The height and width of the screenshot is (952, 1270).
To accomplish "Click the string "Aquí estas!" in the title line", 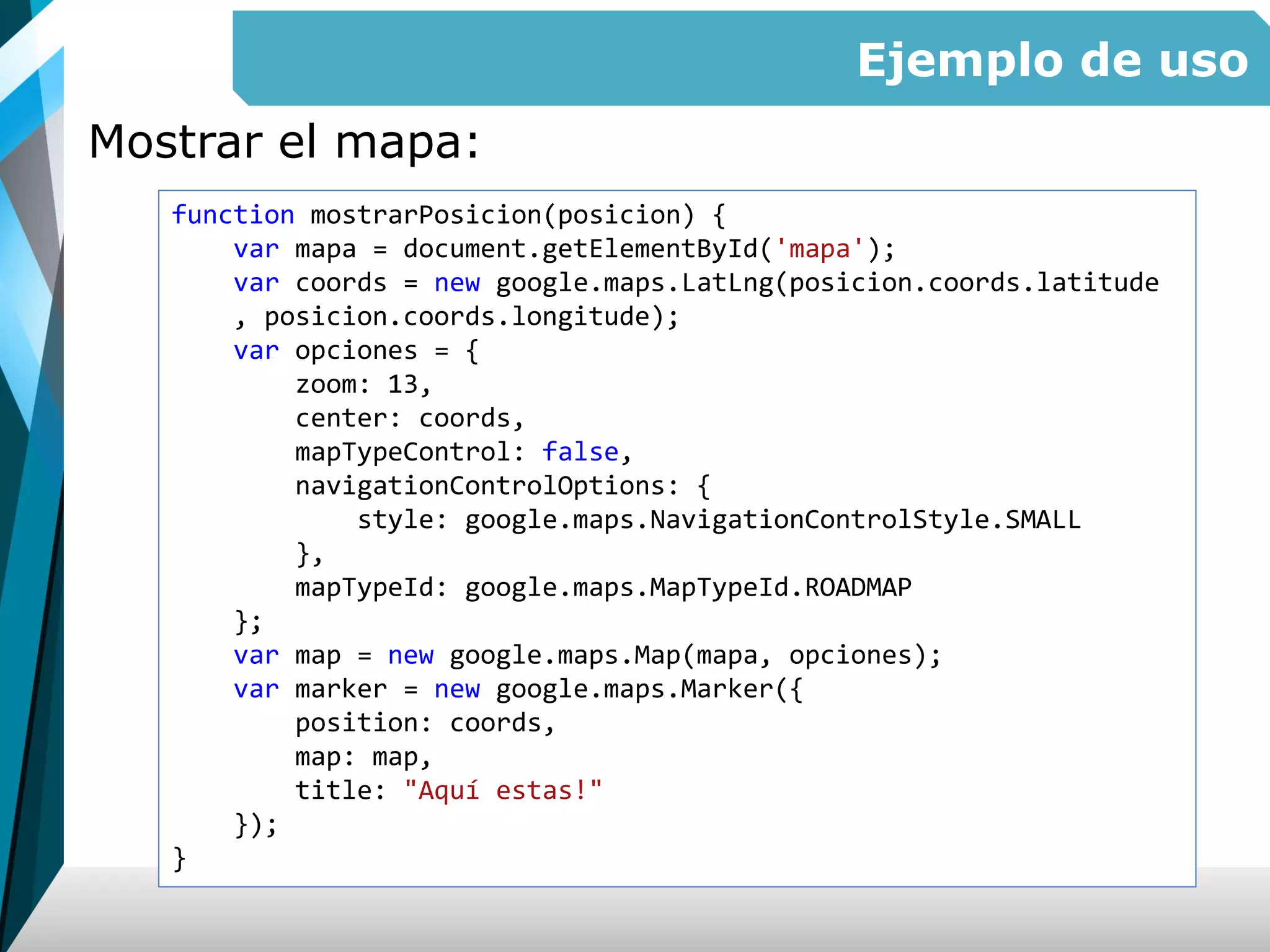I will 503,791.
